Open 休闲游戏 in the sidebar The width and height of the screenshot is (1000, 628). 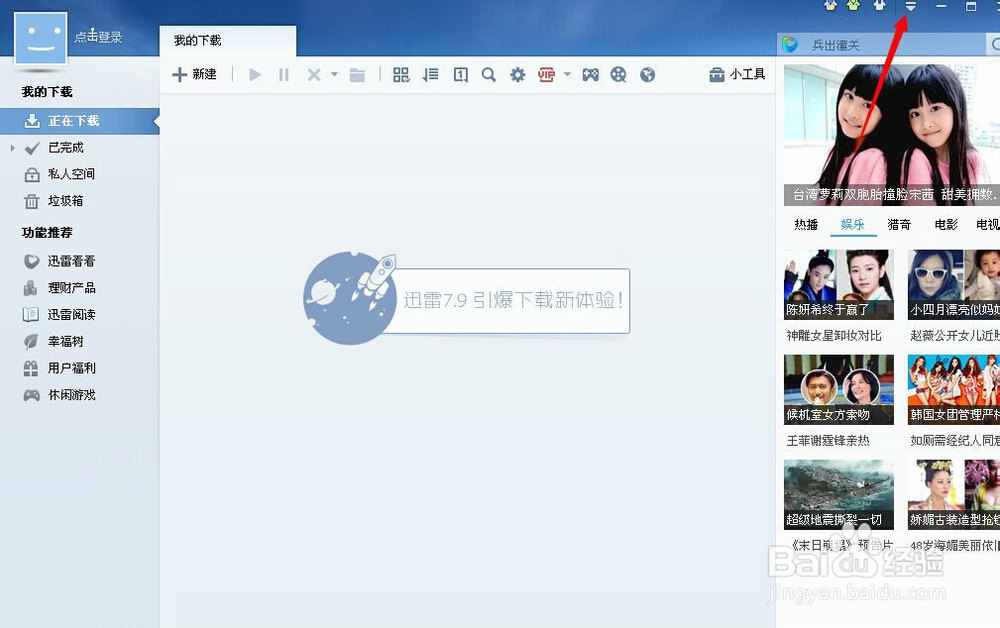(x=71, y=395)
